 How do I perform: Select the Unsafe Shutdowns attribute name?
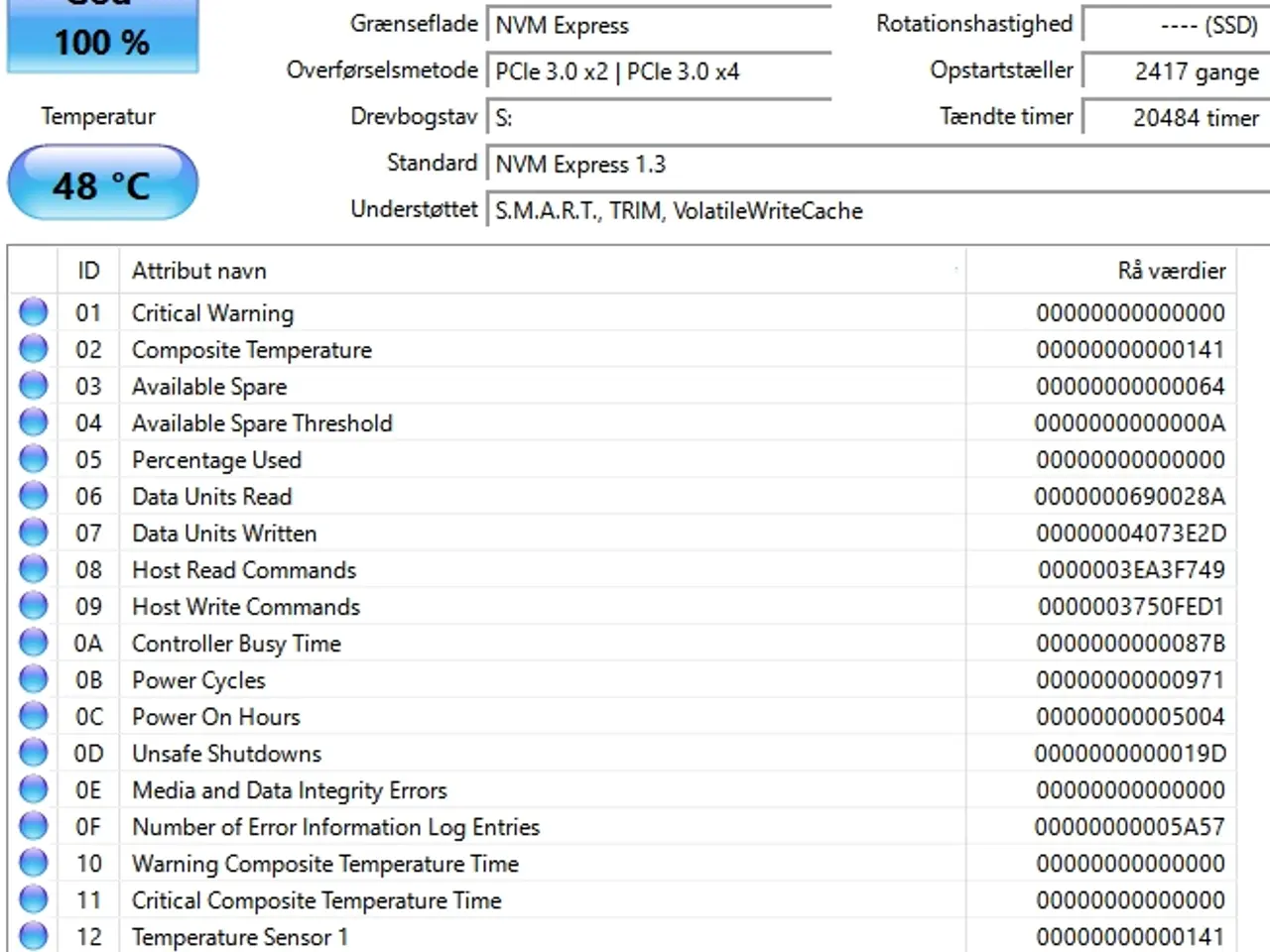click(227, 754)
